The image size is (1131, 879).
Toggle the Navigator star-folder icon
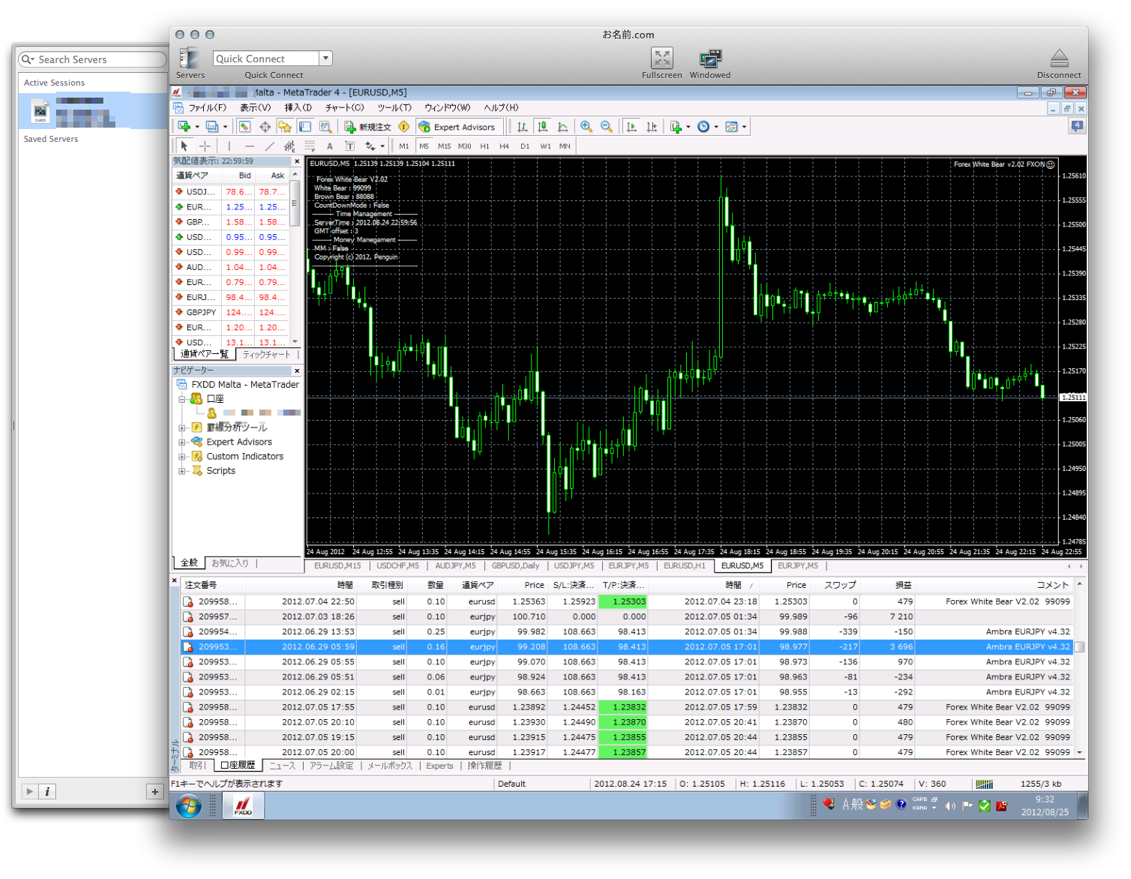click(285, 127)
